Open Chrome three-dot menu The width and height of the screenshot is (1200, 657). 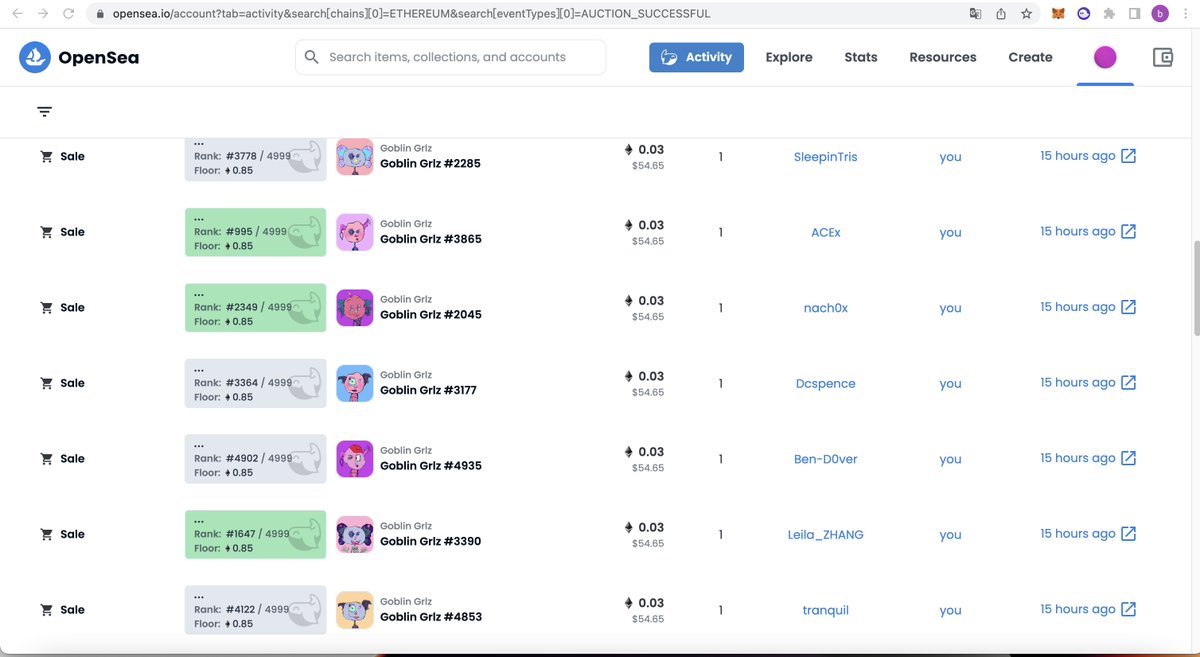[1185, 14]
